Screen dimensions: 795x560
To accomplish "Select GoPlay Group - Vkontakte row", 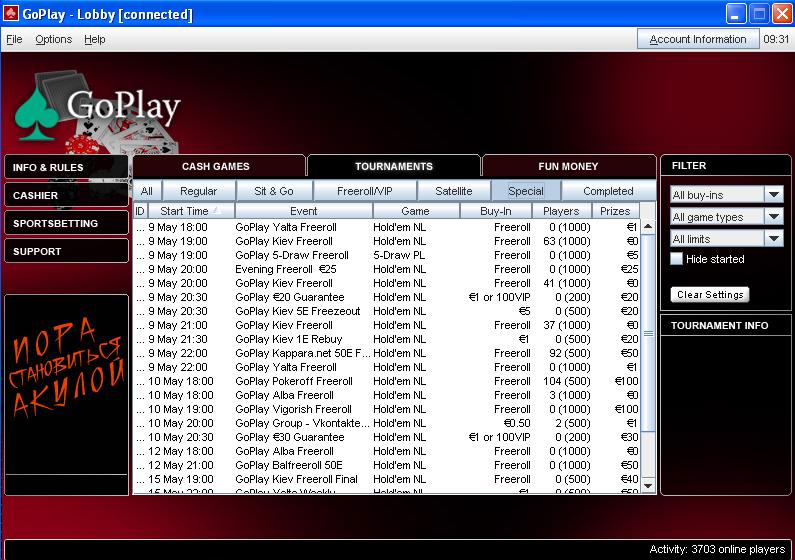I will coord(387,423).
